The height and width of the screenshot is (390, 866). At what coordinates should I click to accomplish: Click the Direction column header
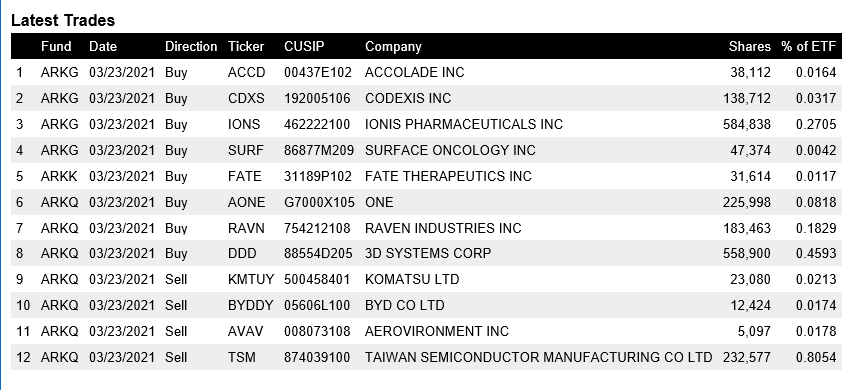(x=191, y=46)
